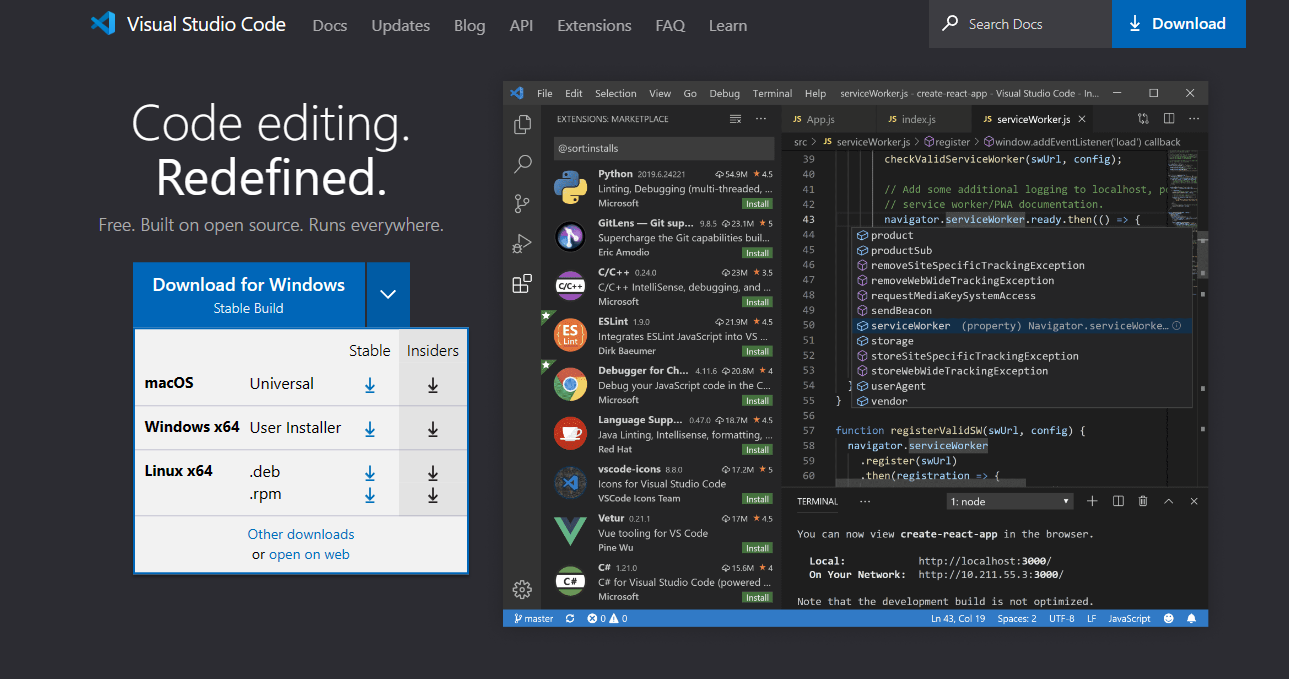Expand the dropdown arrow beside Download for Windows

[389, 294]
